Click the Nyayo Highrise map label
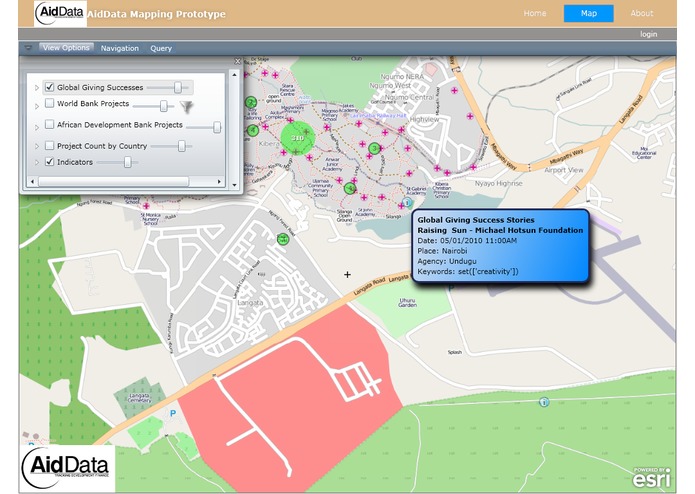This screenshot has height=494, width=695. [x=499, y=183]
